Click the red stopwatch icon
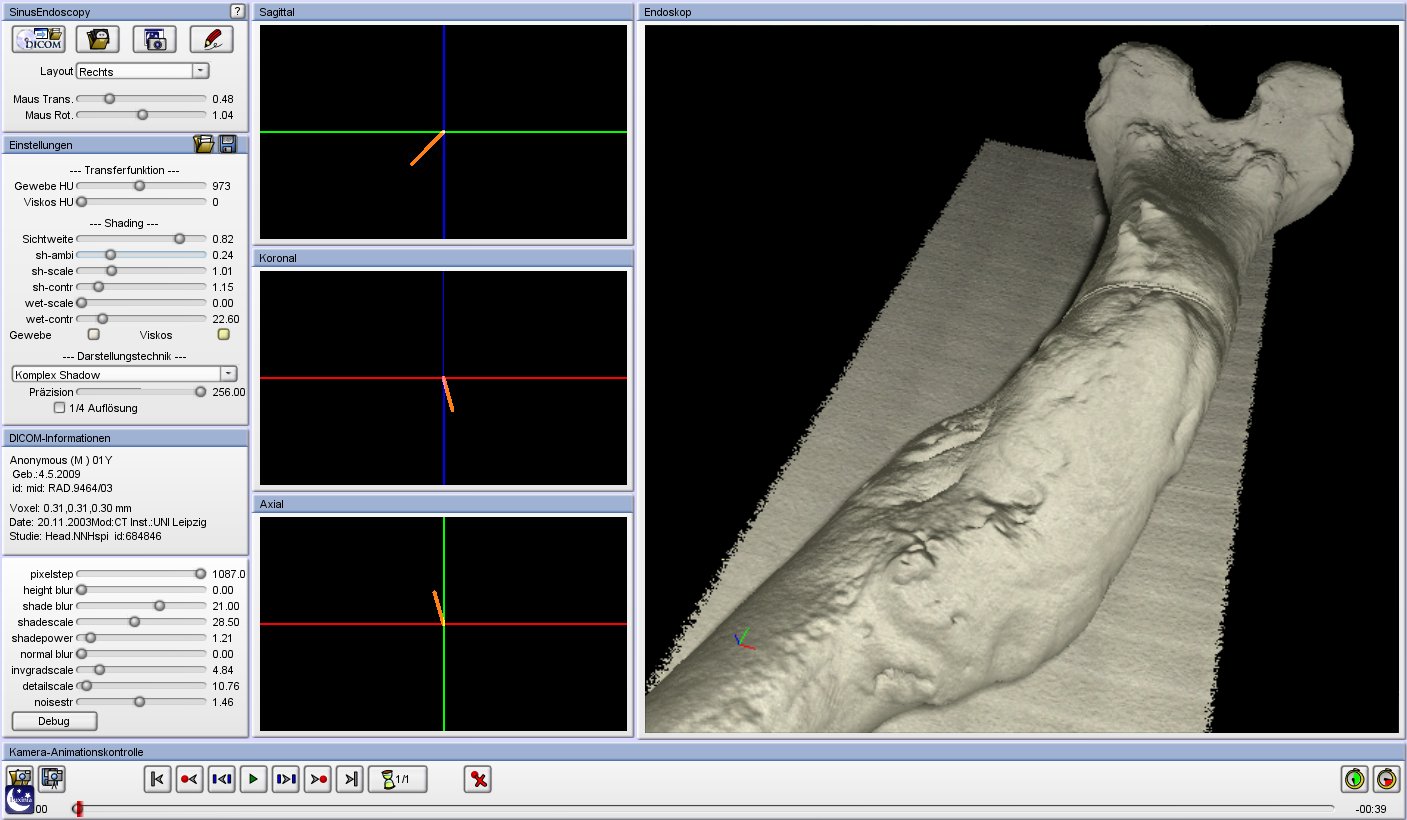Screen dimensions: 1407x820 [x=1386, y=778]
